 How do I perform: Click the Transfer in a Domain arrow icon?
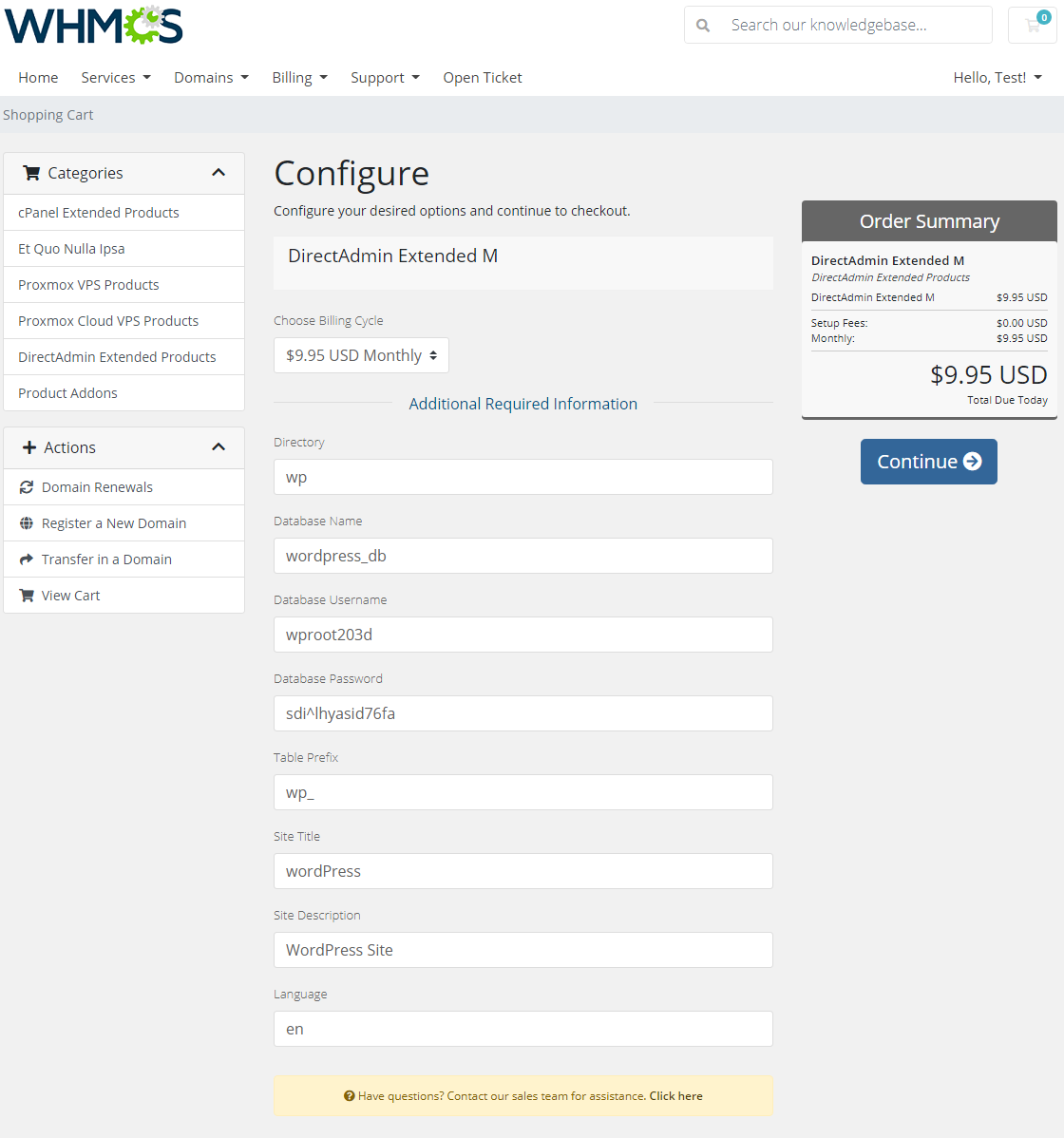tap(27, 560)
